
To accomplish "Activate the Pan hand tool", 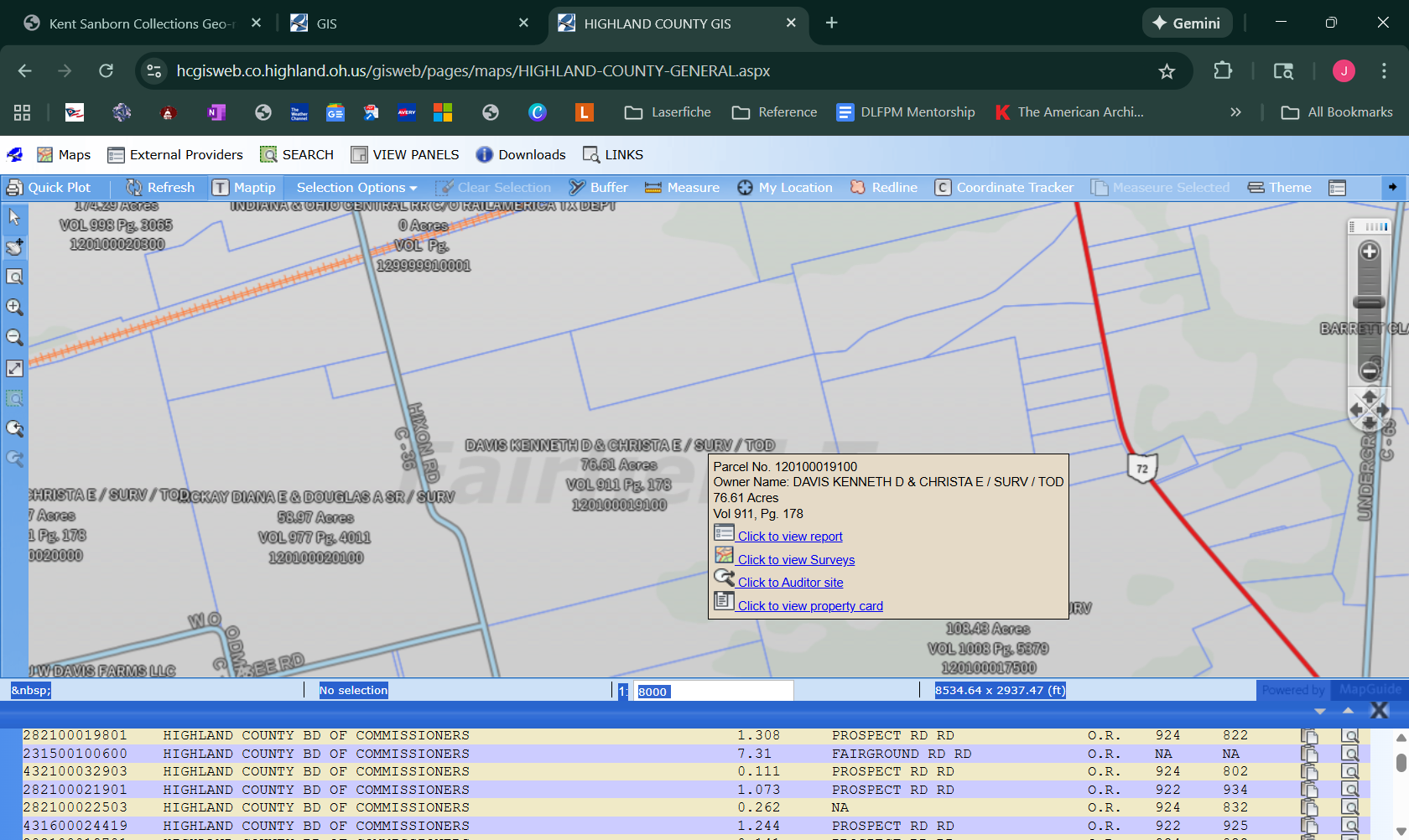I will point(14,247).
